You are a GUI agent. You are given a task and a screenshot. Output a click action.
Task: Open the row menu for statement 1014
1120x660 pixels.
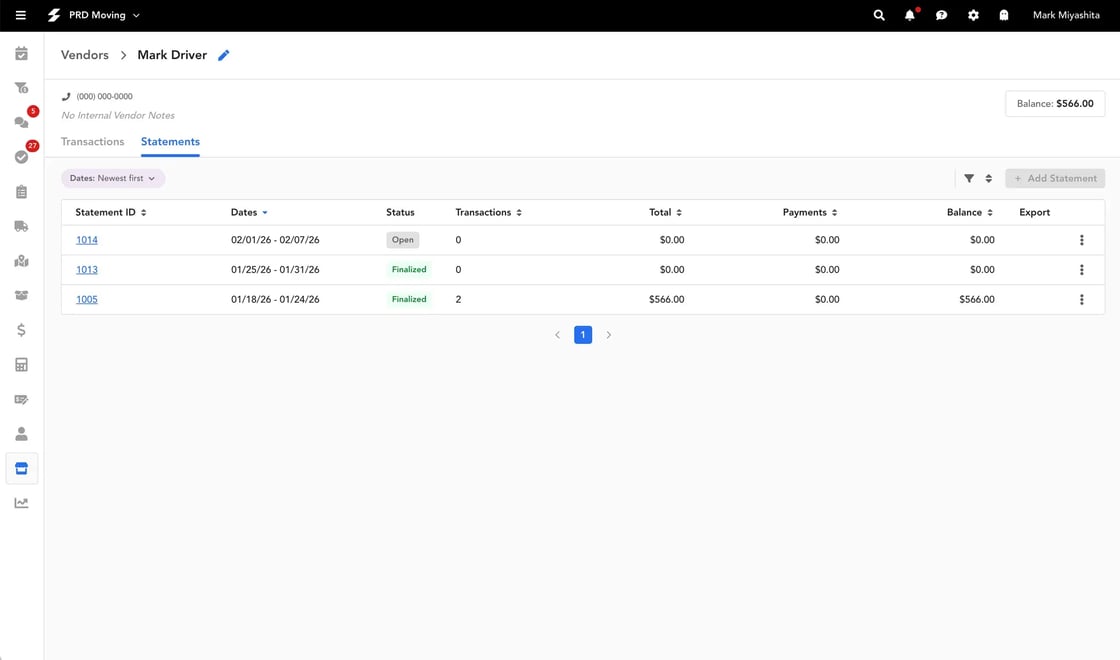tap(1081, 240)
